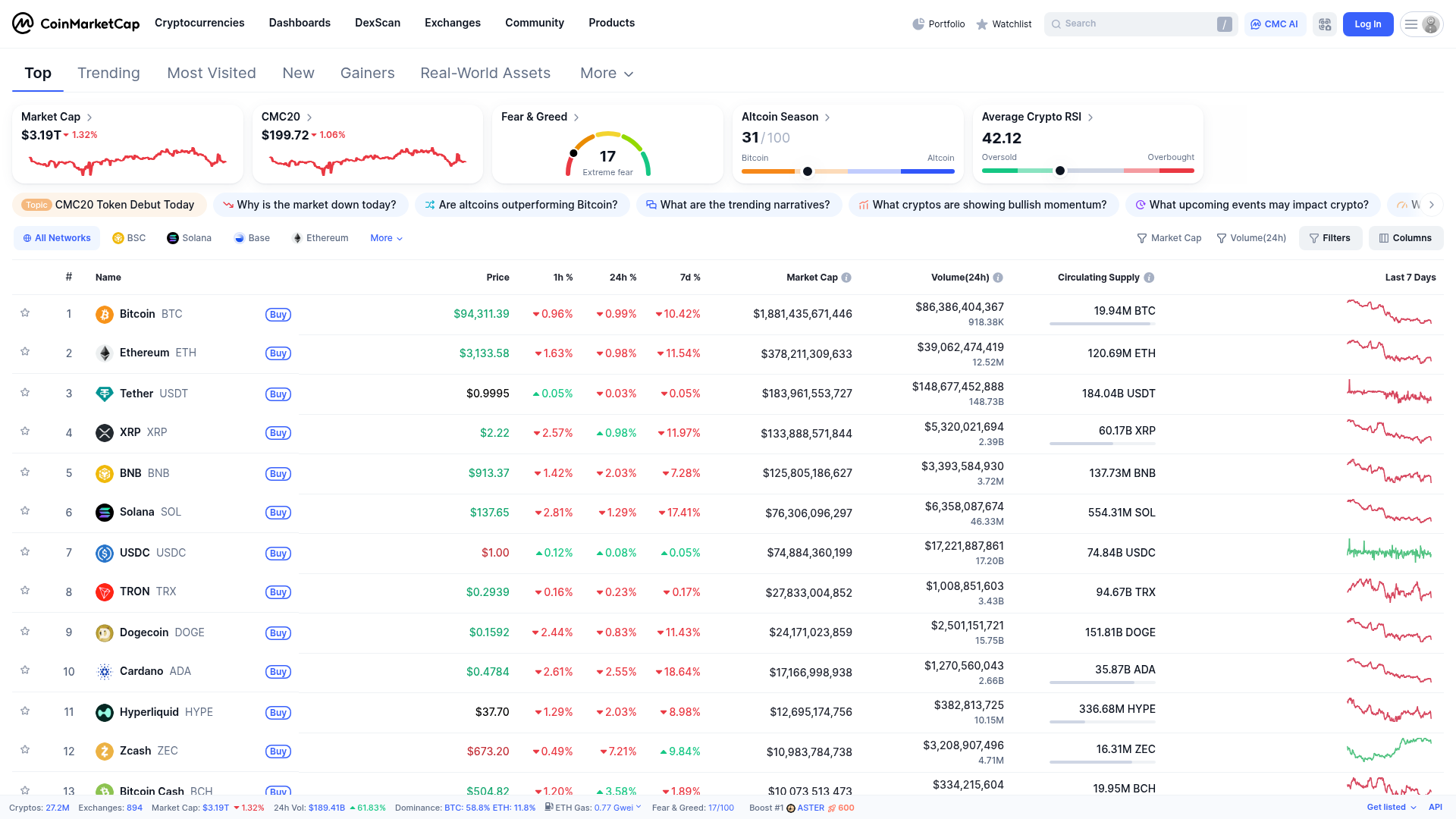
Task: Open the Cryptocurrencies menu
Action: (199, 23)
